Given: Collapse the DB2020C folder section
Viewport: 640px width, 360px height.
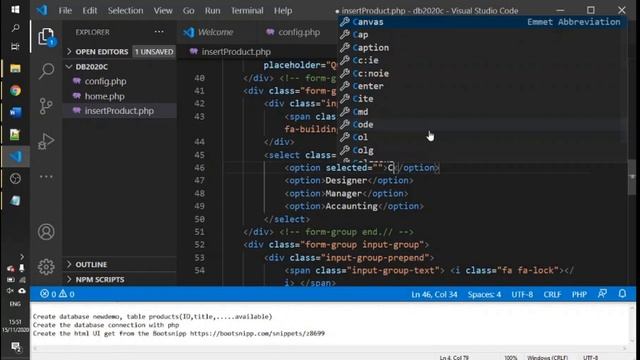Looking at the screenshot, I should pos(87,67).
